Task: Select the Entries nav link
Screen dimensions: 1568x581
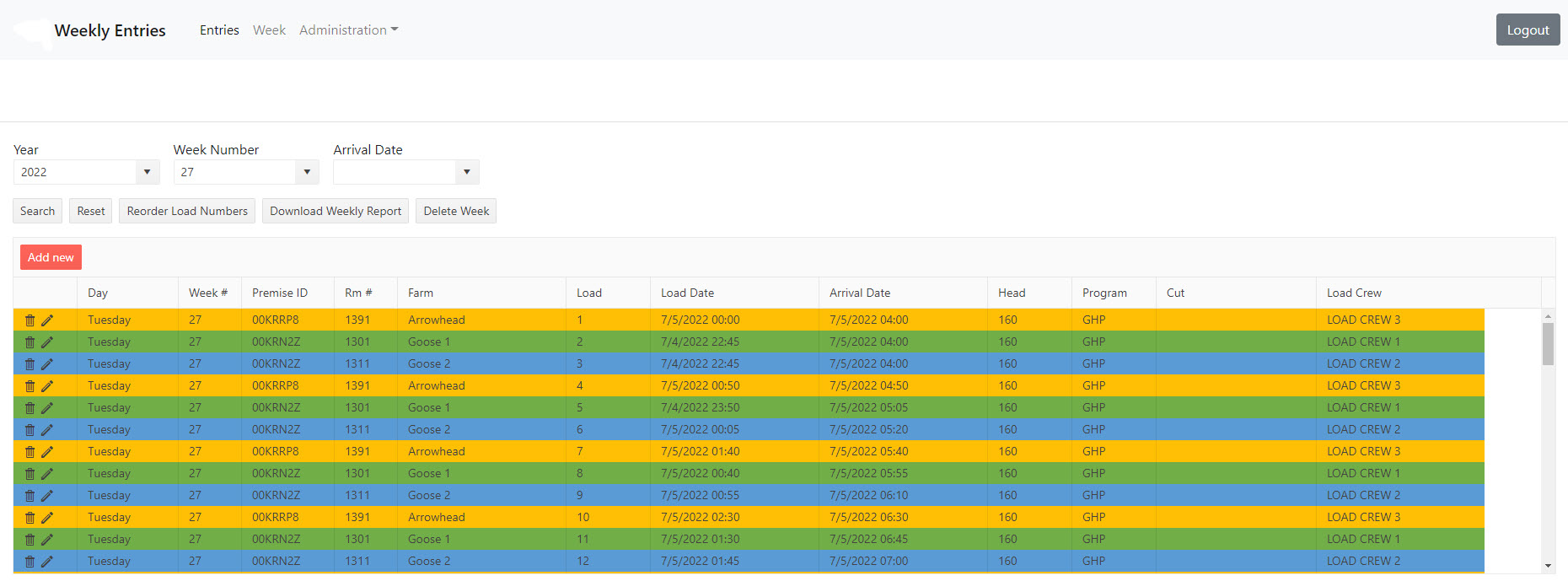Action: 219,30
